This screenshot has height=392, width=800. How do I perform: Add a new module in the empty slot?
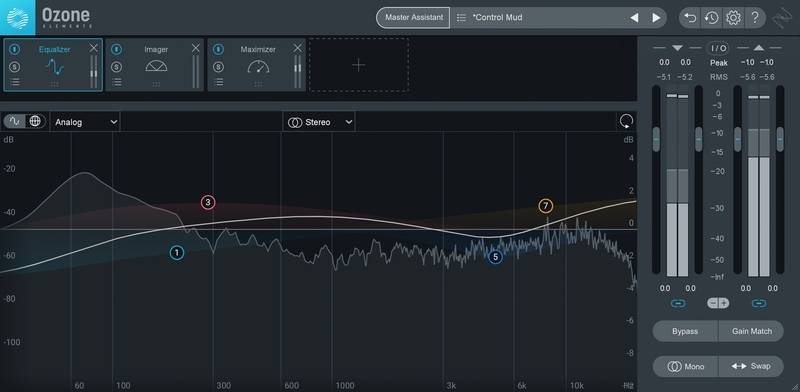[x=359, y=65]
